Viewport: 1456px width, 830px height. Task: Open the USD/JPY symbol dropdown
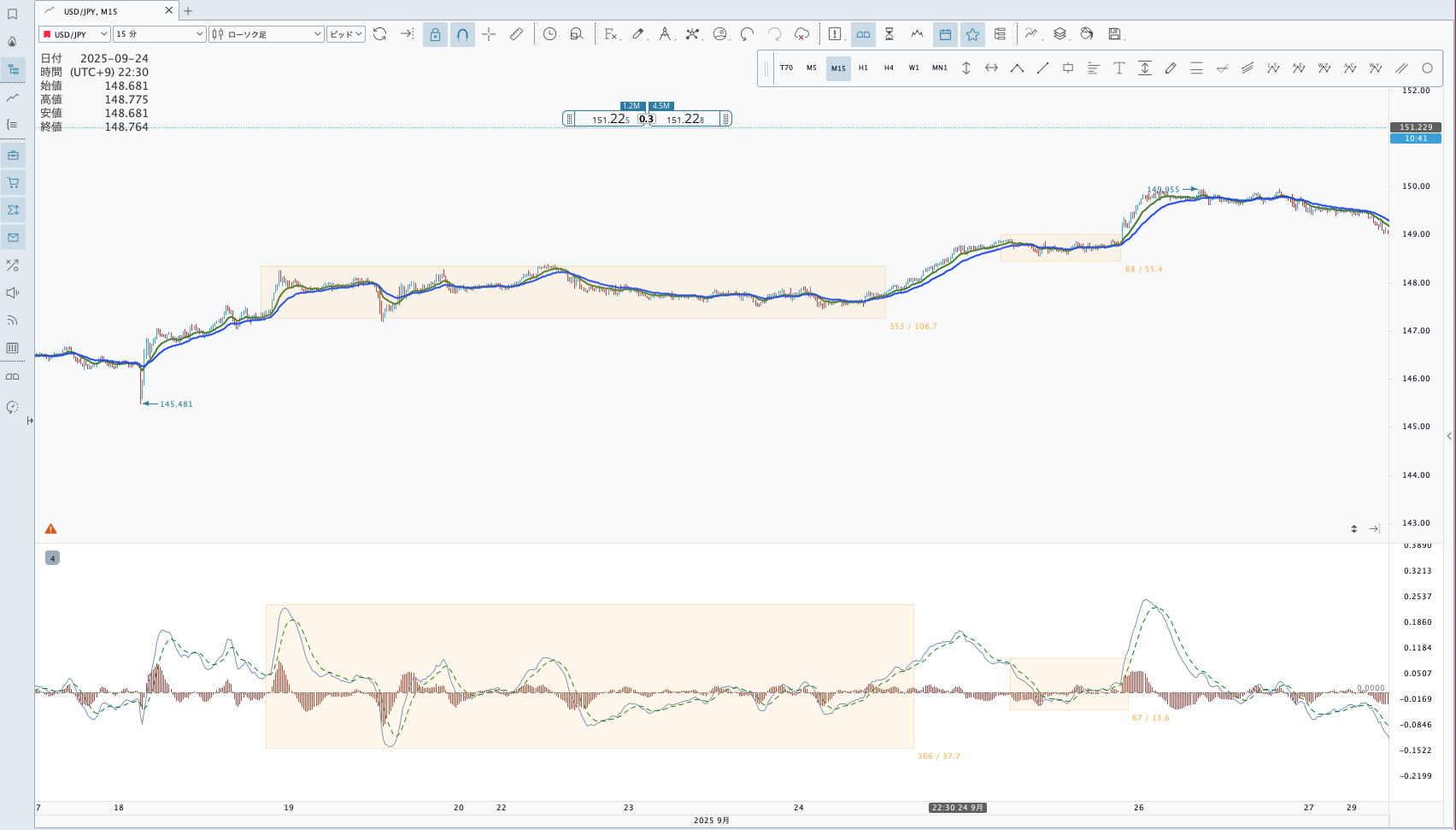pos(74,34)
